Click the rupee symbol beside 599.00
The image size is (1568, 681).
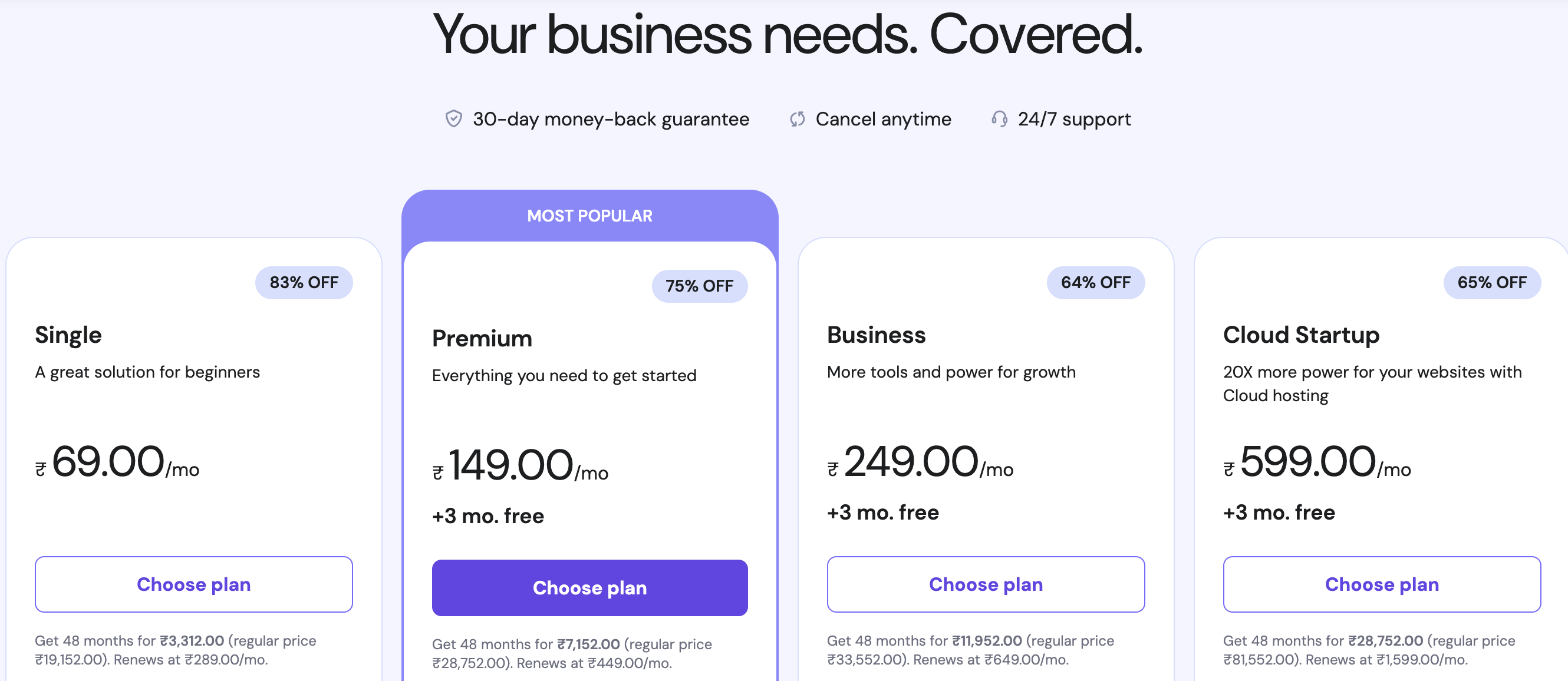[x=1228, y=470]
